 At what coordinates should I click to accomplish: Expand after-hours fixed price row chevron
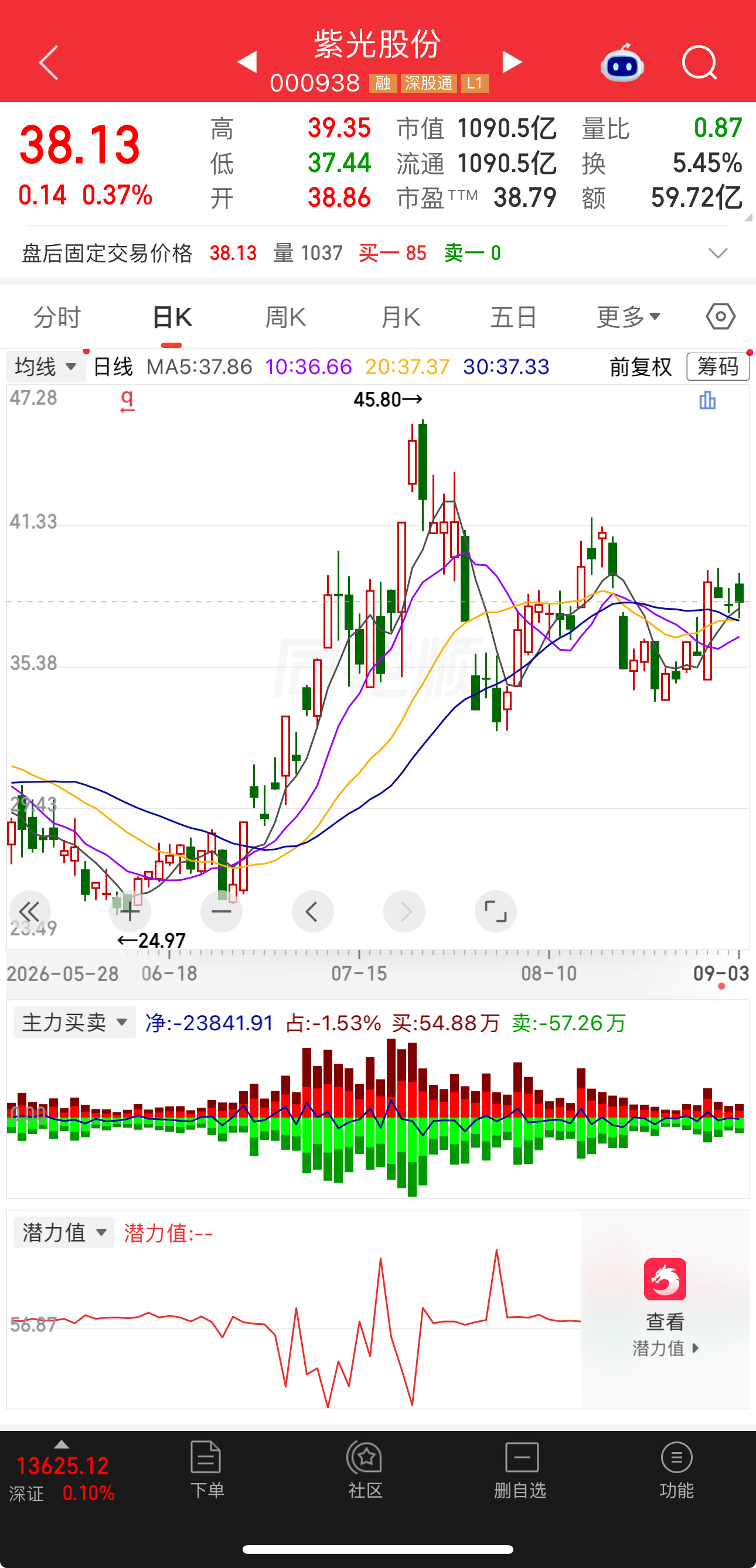[x=718, y=252]
